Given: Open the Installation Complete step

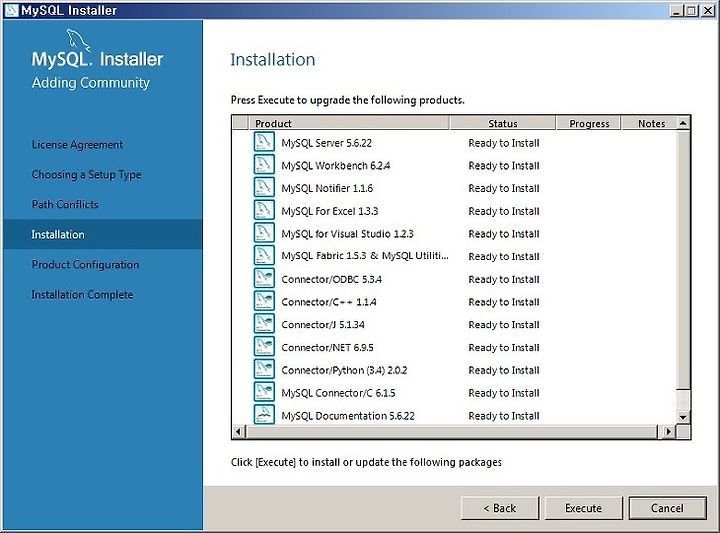Looking at the screenshot, I should click(x=82, y=294).
